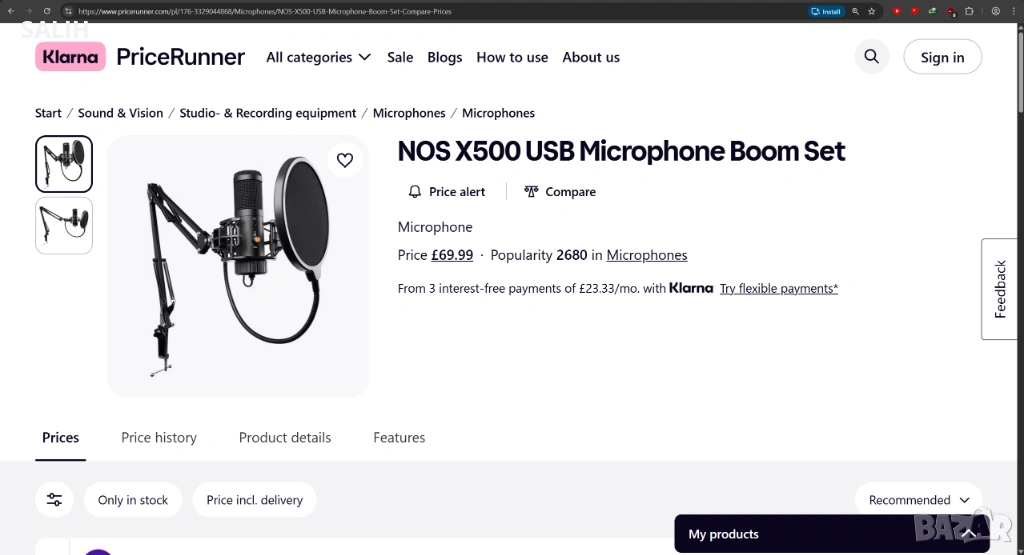1024x555 pixels.
Task: Click the Install app button in address bar
Action: (826, 11)
